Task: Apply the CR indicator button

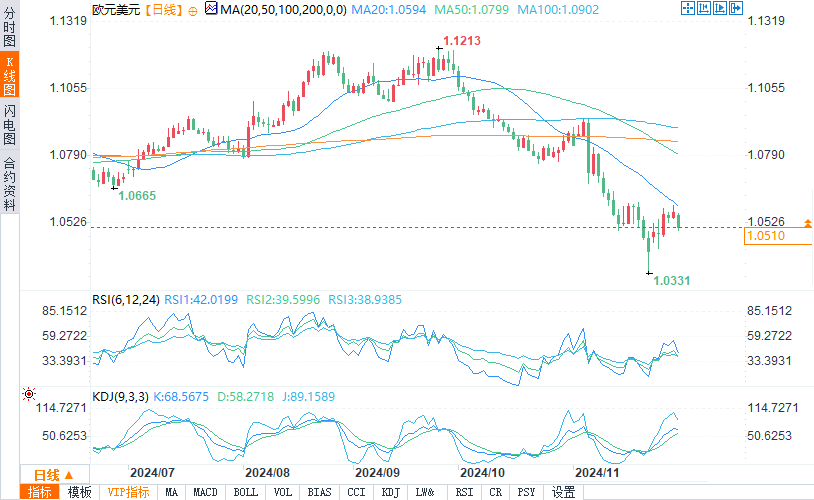Action: pos(496,492)
